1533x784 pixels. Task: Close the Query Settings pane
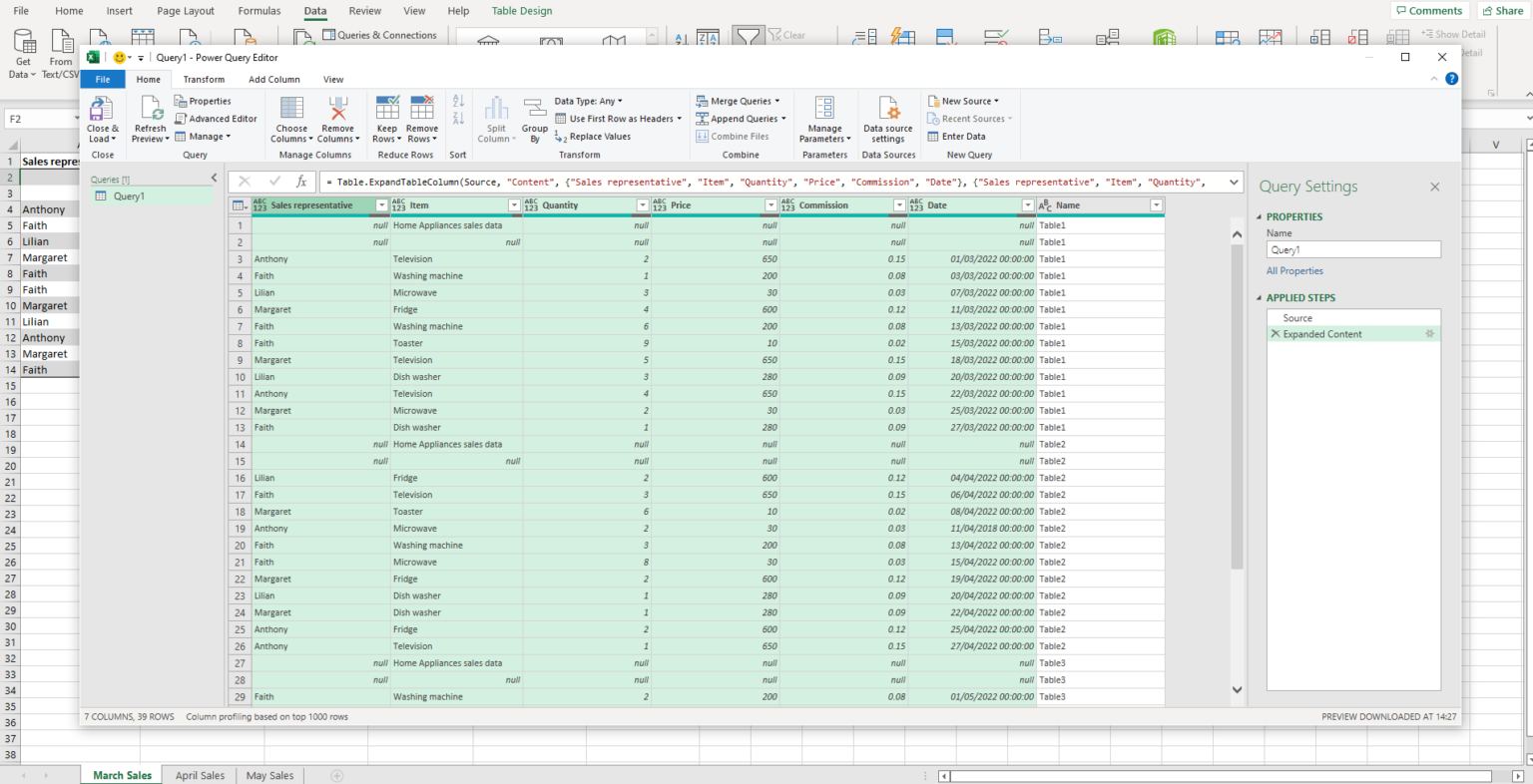pyautogui.click(x=1434, y=187)
